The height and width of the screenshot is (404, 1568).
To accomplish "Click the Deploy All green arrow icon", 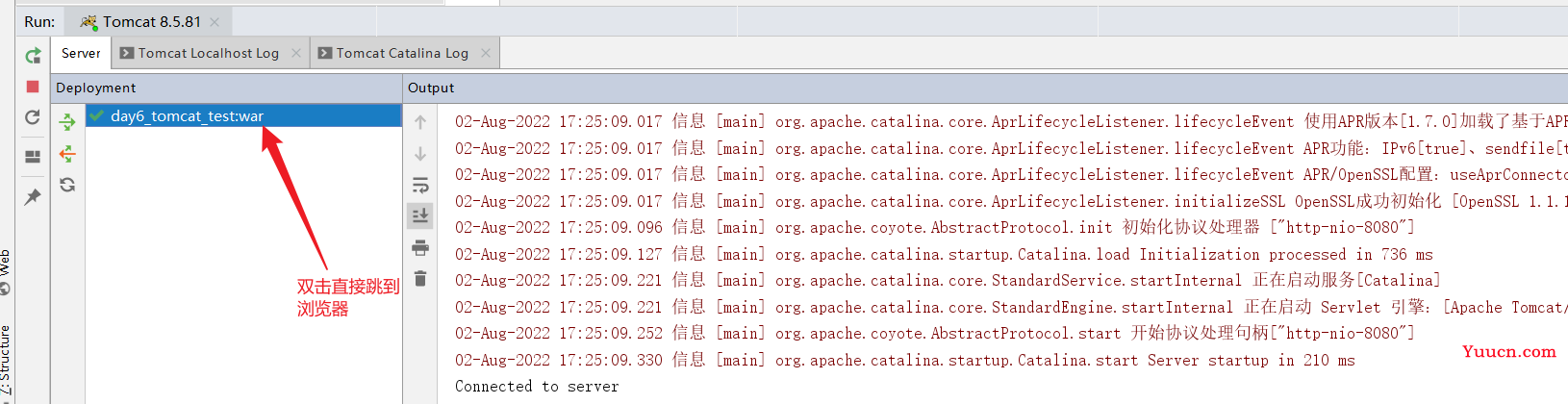I will pyautogui.click(x=67, y=122).
